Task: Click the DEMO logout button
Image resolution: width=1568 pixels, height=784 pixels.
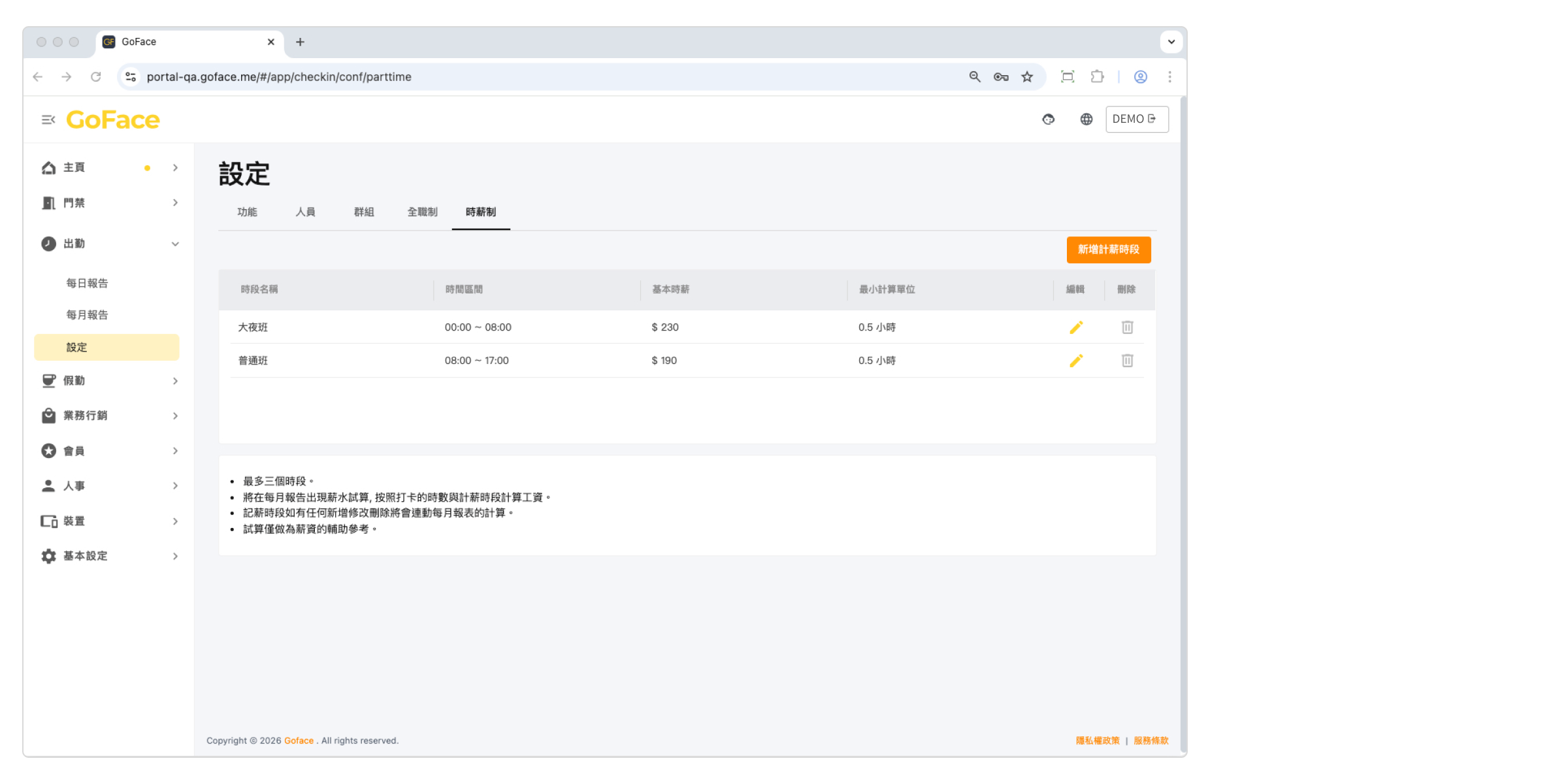Action: tap(1136, 120)
